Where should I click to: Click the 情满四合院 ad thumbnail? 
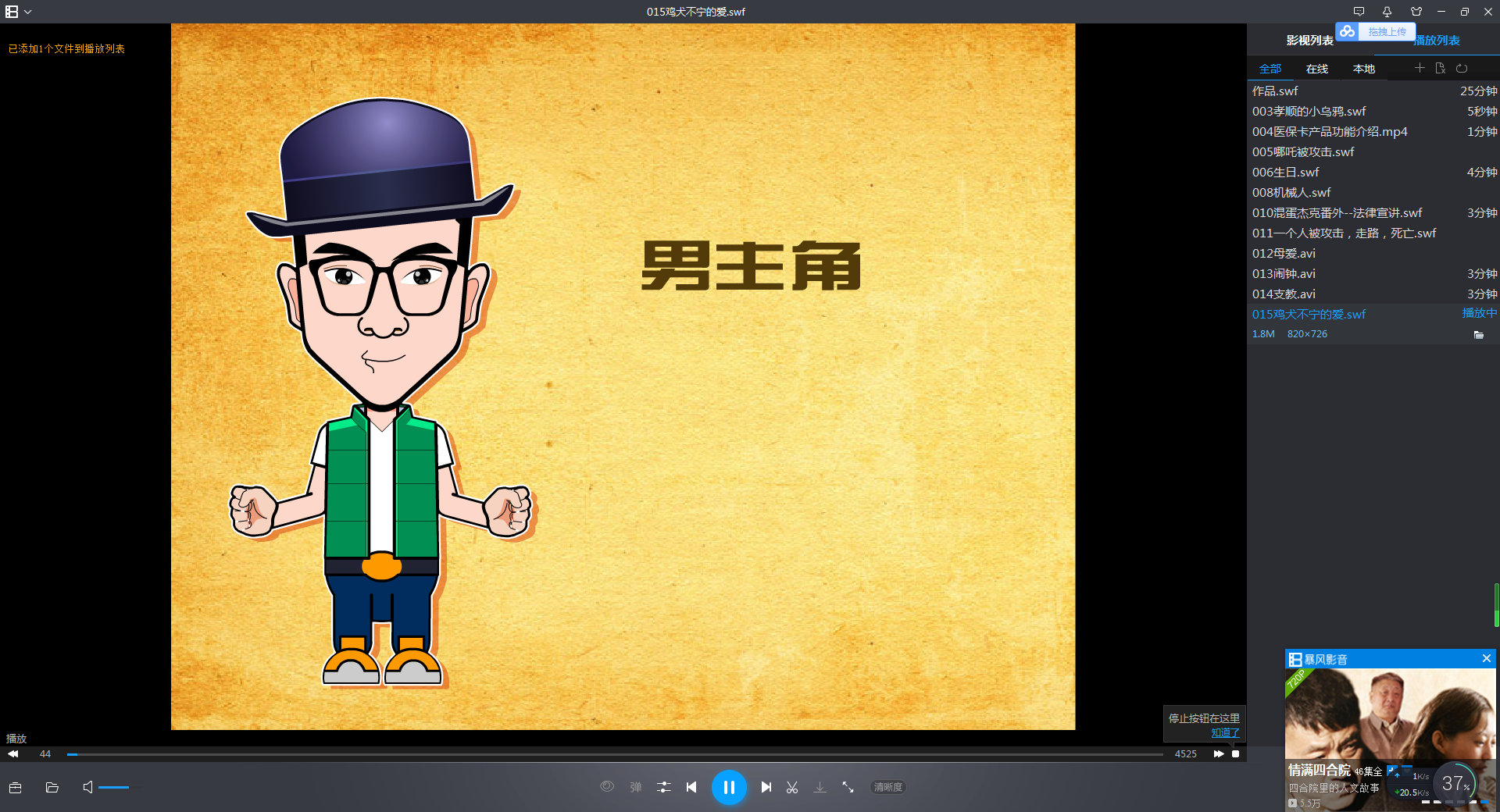tap(1391, 714)
